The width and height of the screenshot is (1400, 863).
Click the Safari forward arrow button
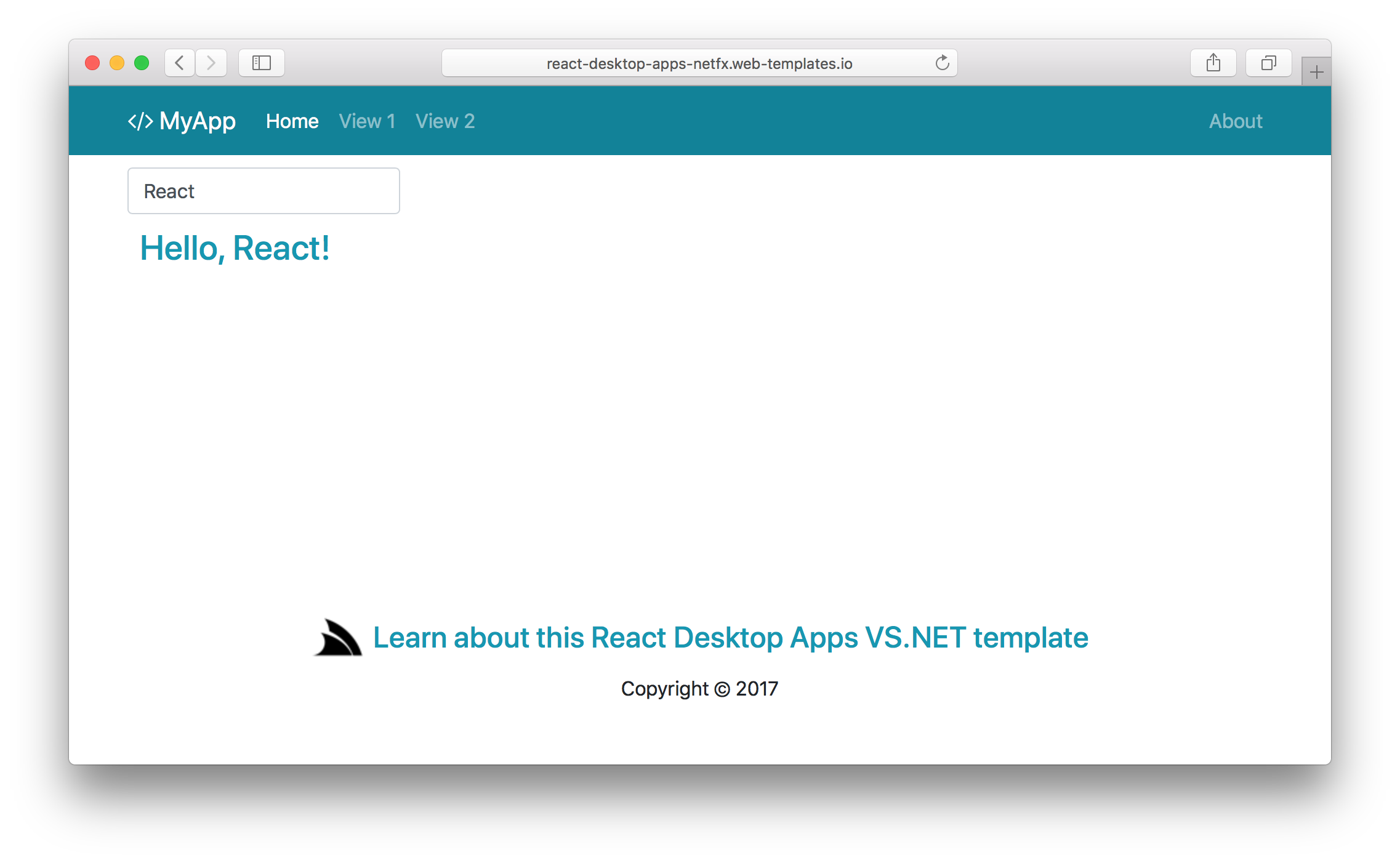211,63
